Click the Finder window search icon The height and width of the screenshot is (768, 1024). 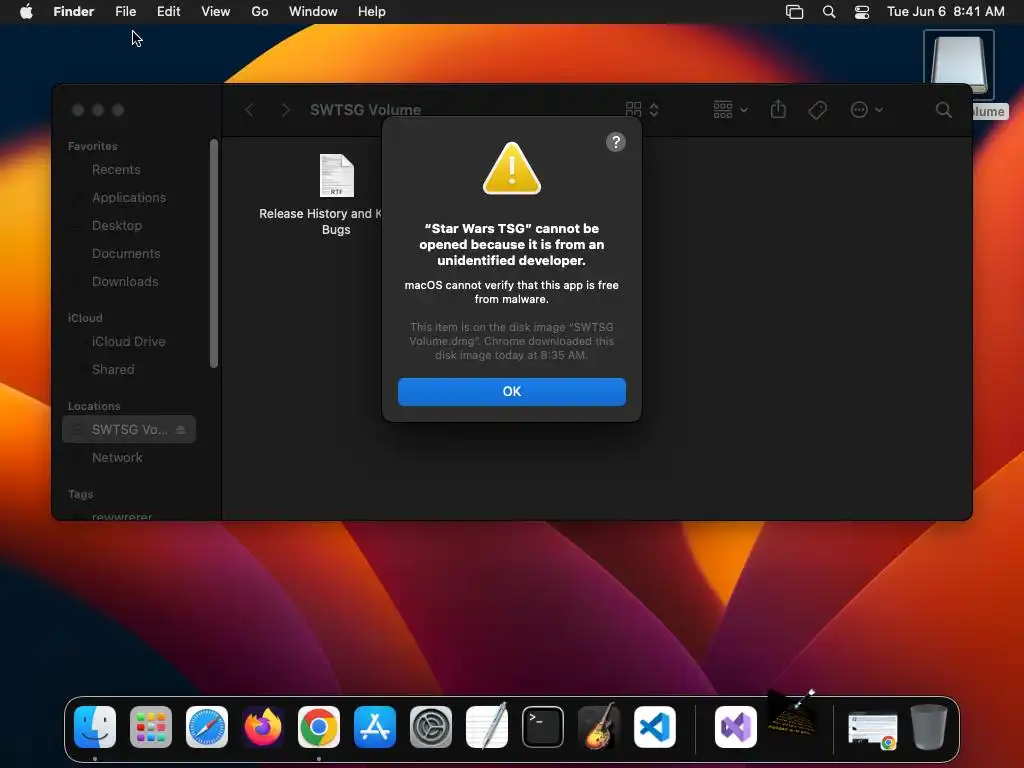click(x=943, y=110)
